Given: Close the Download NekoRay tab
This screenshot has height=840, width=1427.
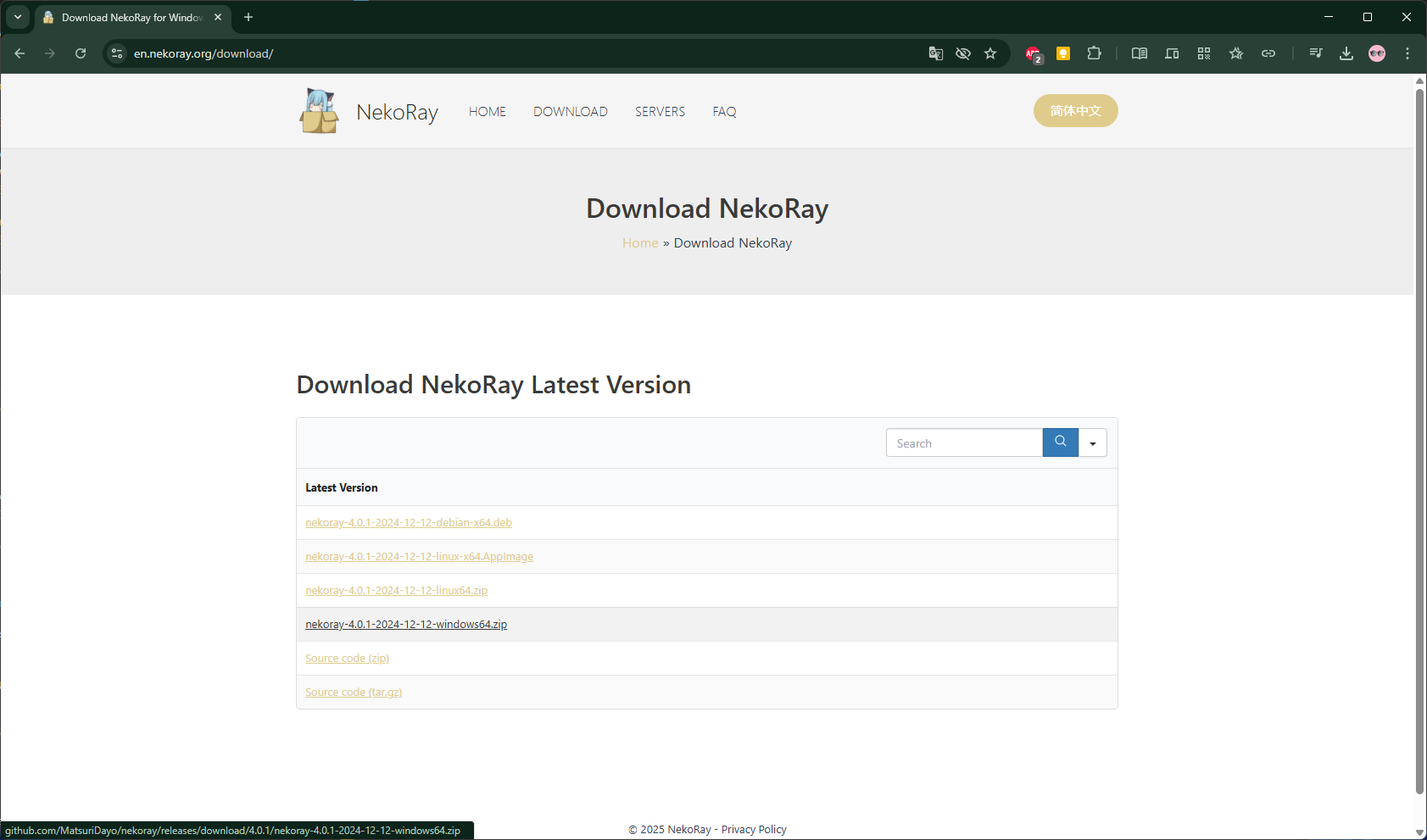Looking at the screenshot, I should point(218,17).
